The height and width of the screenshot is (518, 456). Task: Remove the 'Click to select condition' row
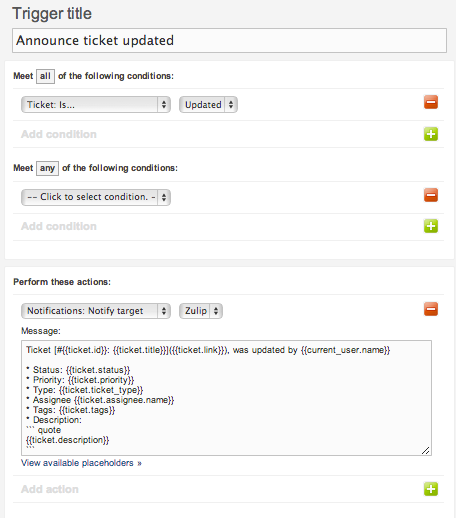coord(431,195)
